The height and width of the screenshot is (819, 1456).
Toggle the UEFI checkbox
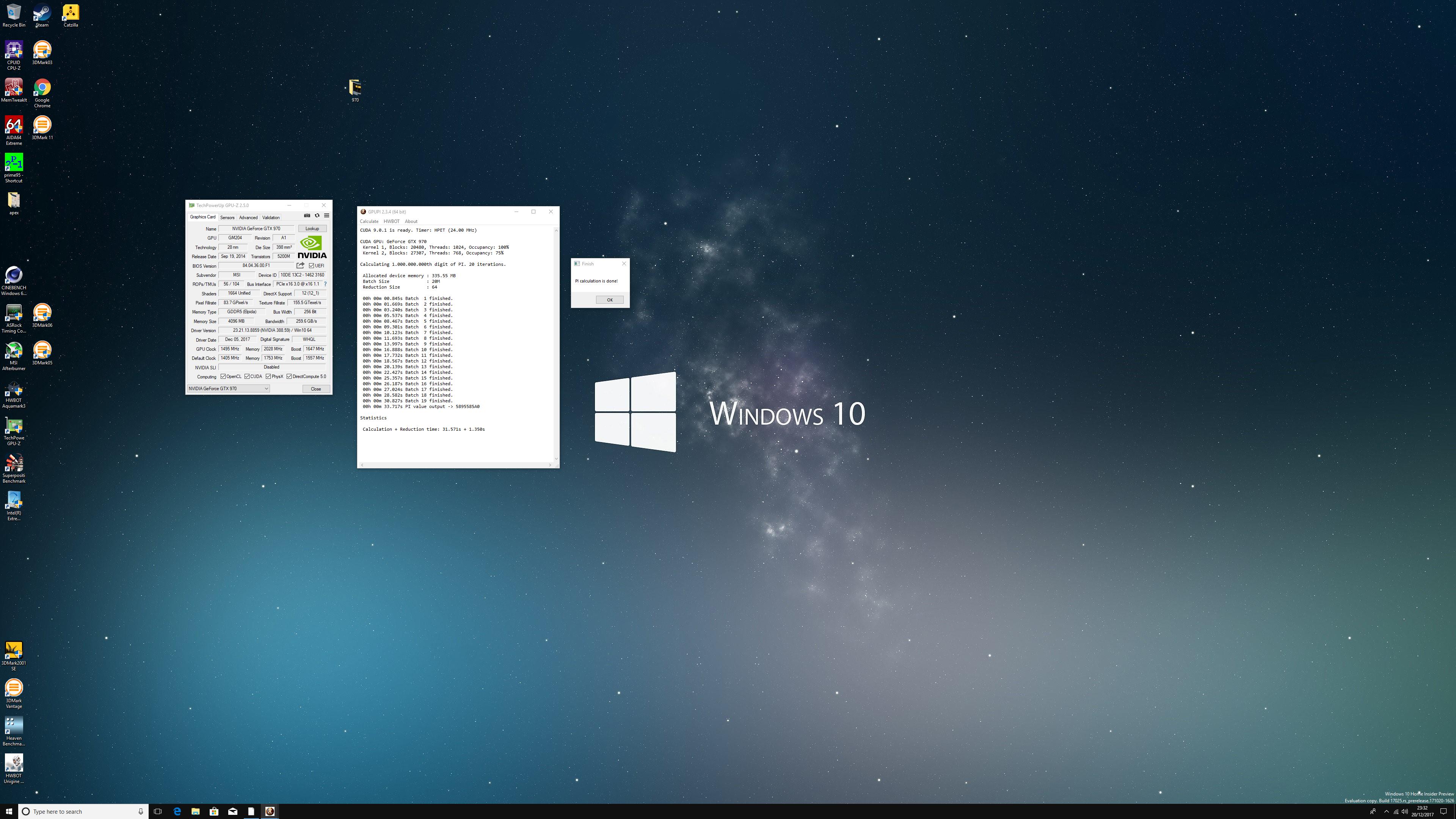[311, 266]
